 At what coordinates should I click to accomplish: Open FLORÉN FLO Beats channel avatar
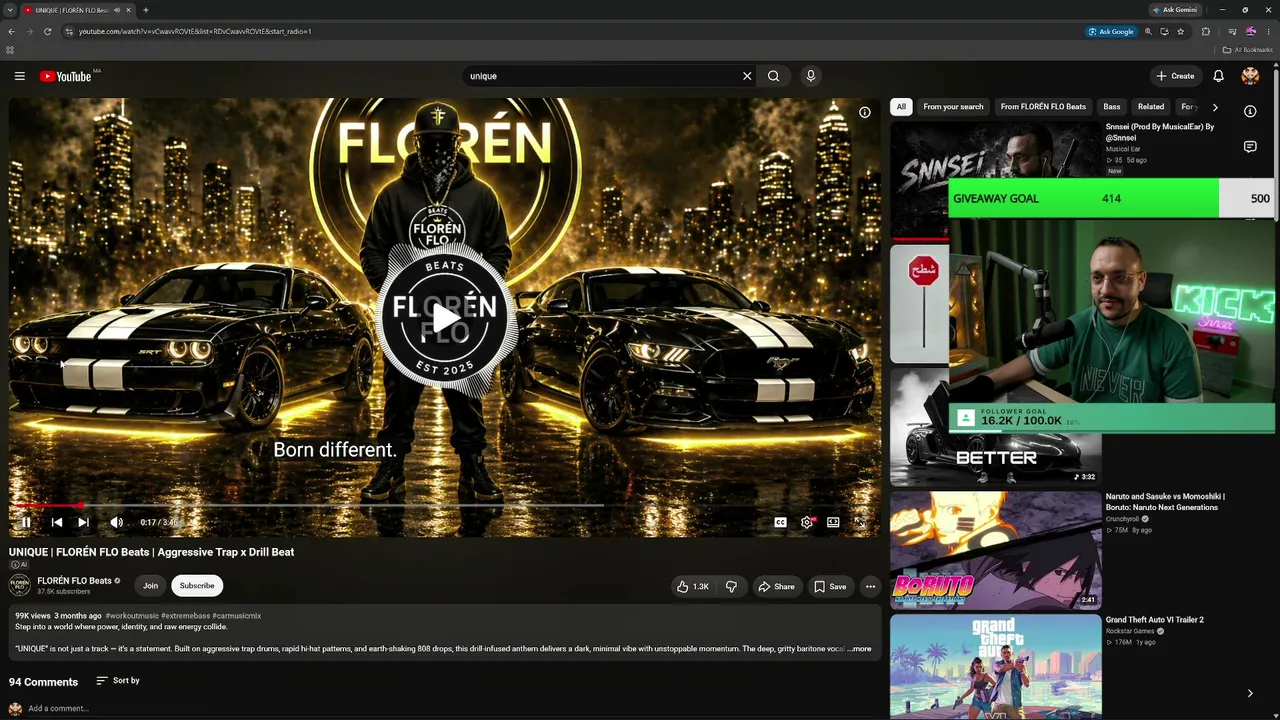point(19,586)
